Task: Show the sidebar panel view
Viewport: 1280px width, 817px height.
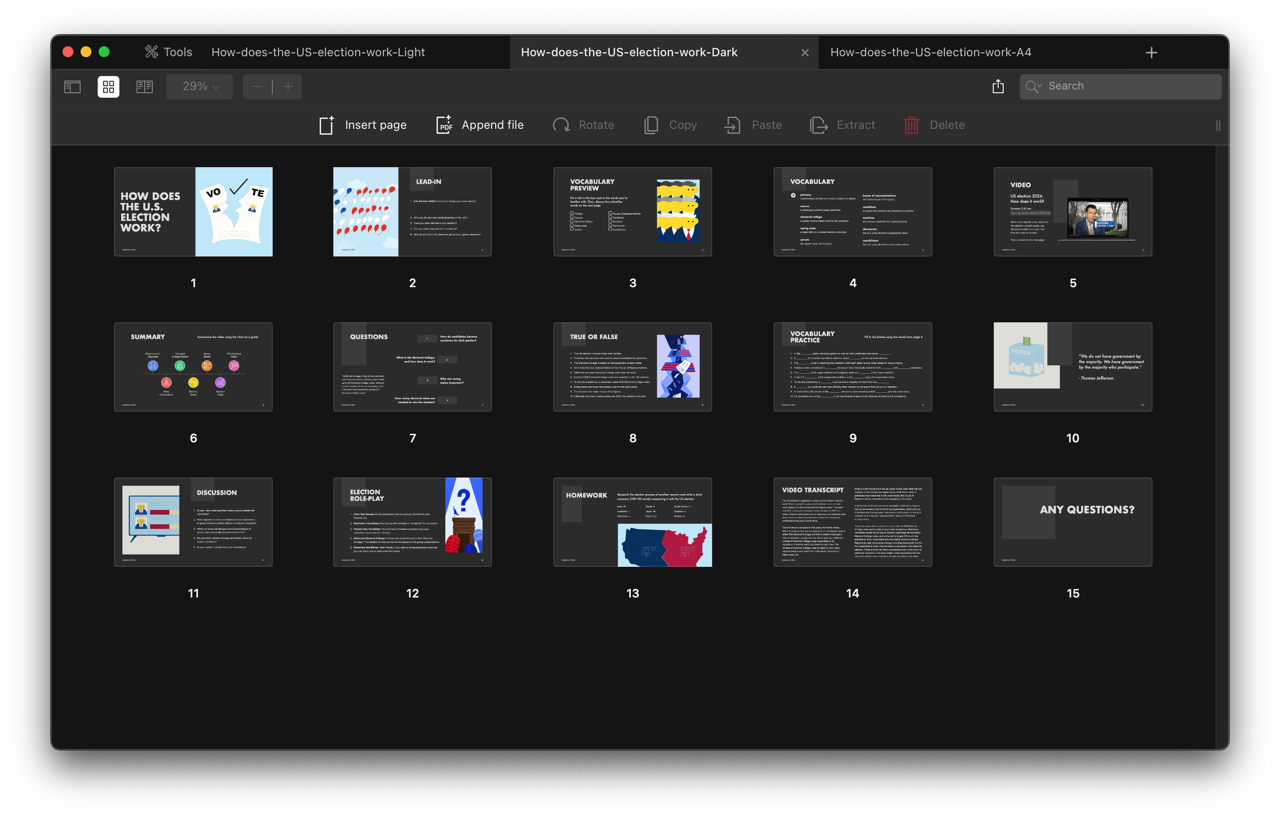Action: click(73, 87)
